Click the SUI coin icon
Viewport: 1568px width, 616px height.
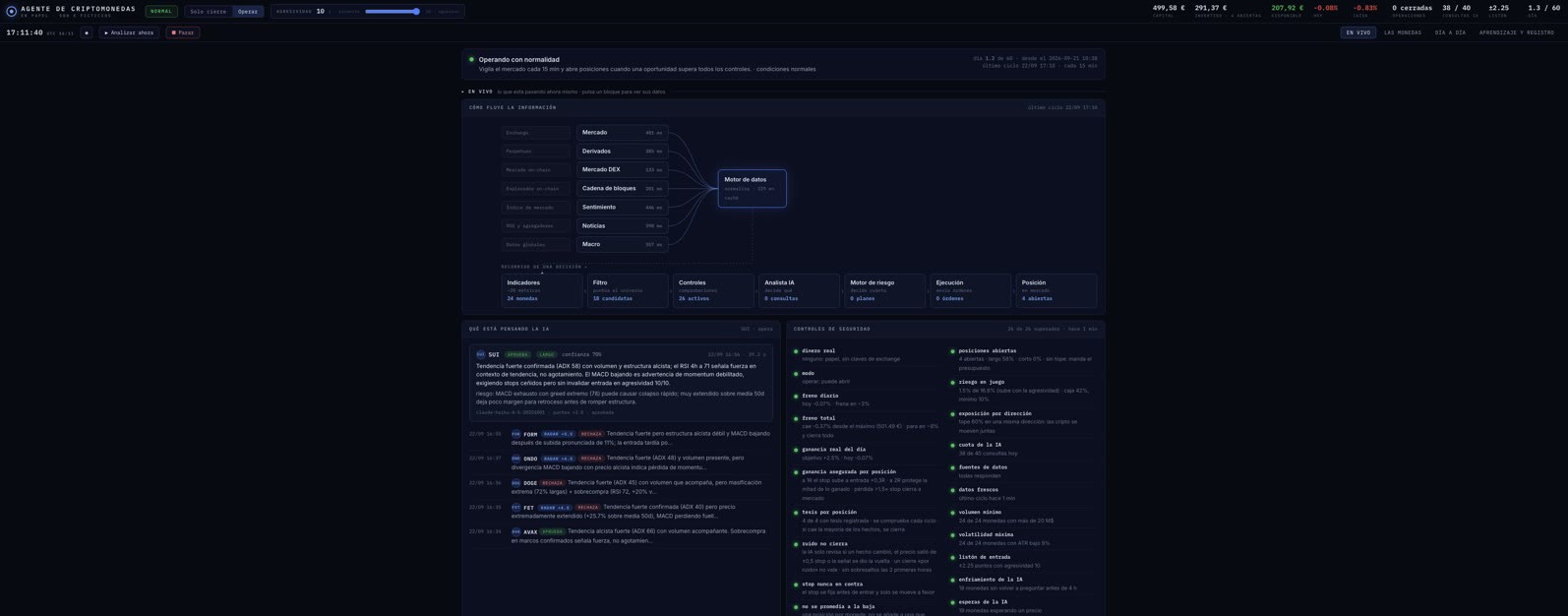480,354
